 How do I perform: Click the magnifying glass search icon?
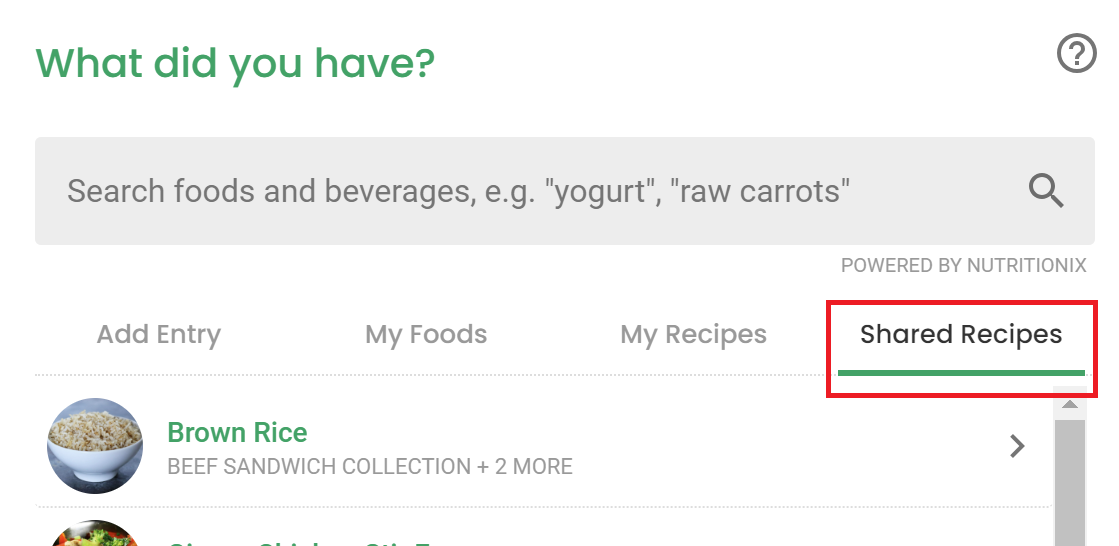pos(1046,191)
